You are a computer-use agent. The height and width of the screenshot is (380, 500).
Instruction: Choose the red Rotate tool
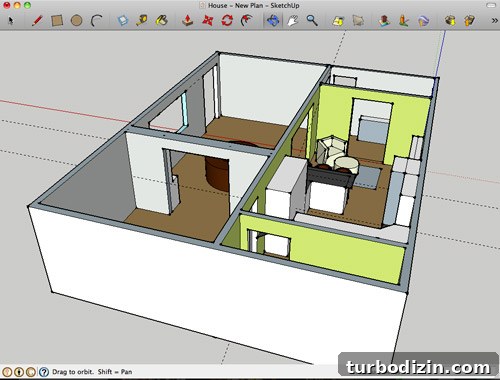click(x=227, y=21)
